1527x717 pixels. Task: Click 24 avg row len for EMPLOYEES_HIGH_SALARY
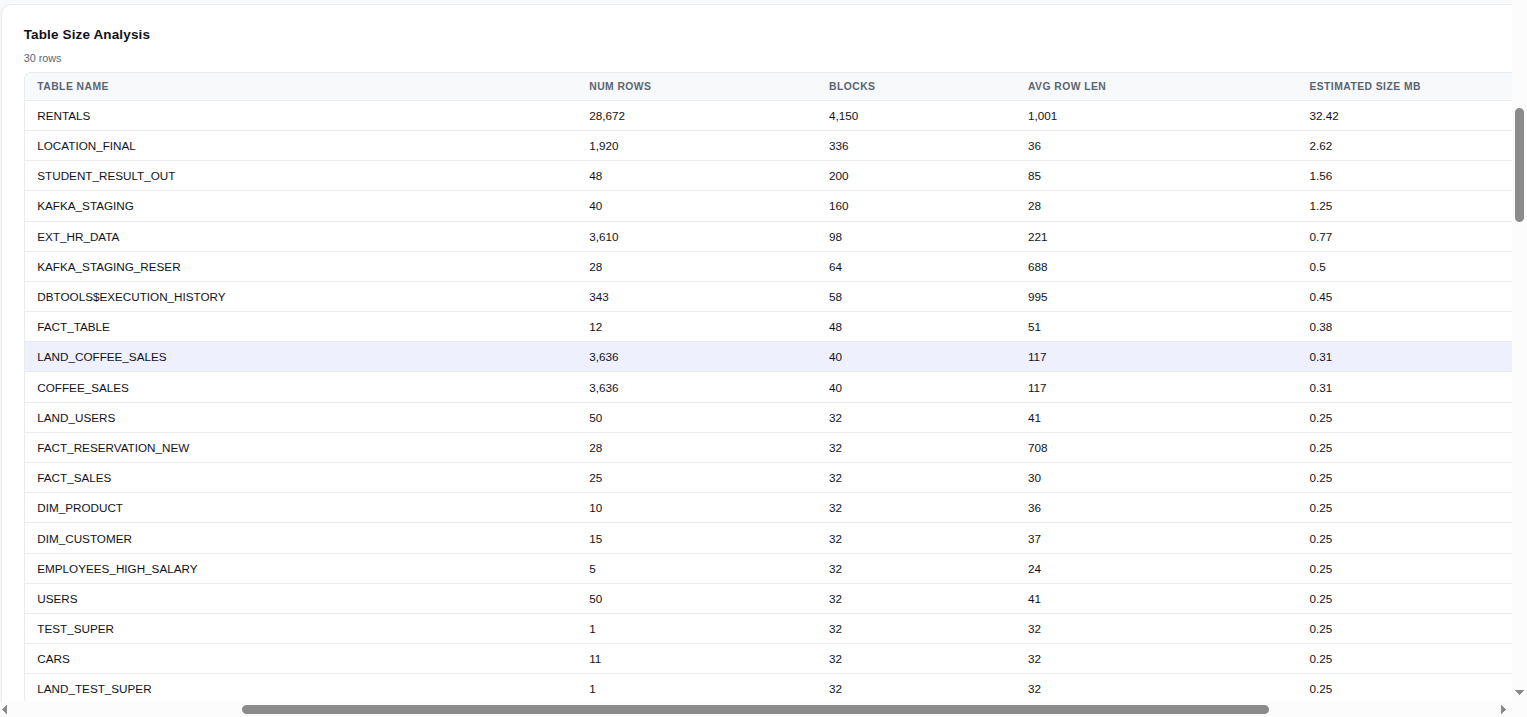1035,569
